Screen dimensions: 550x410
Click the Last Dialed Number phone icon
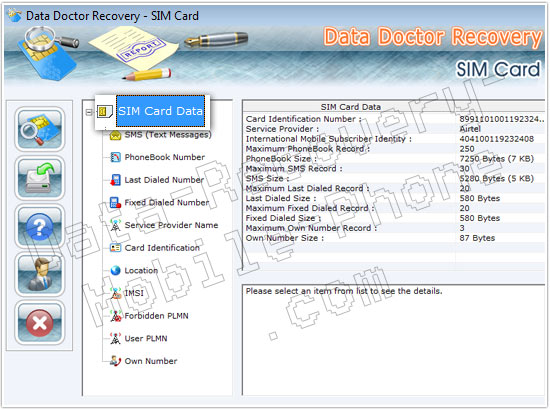tap(115, 180)
